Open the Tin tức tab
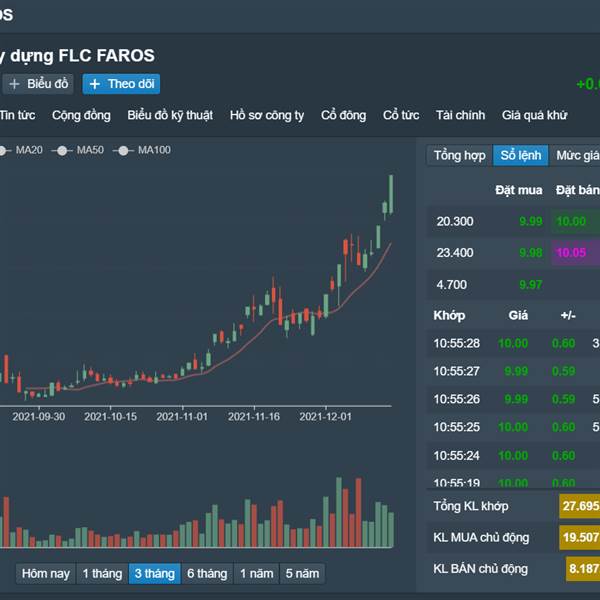The width and height of the screenshot is (600, 600). [x=17, y=115]
